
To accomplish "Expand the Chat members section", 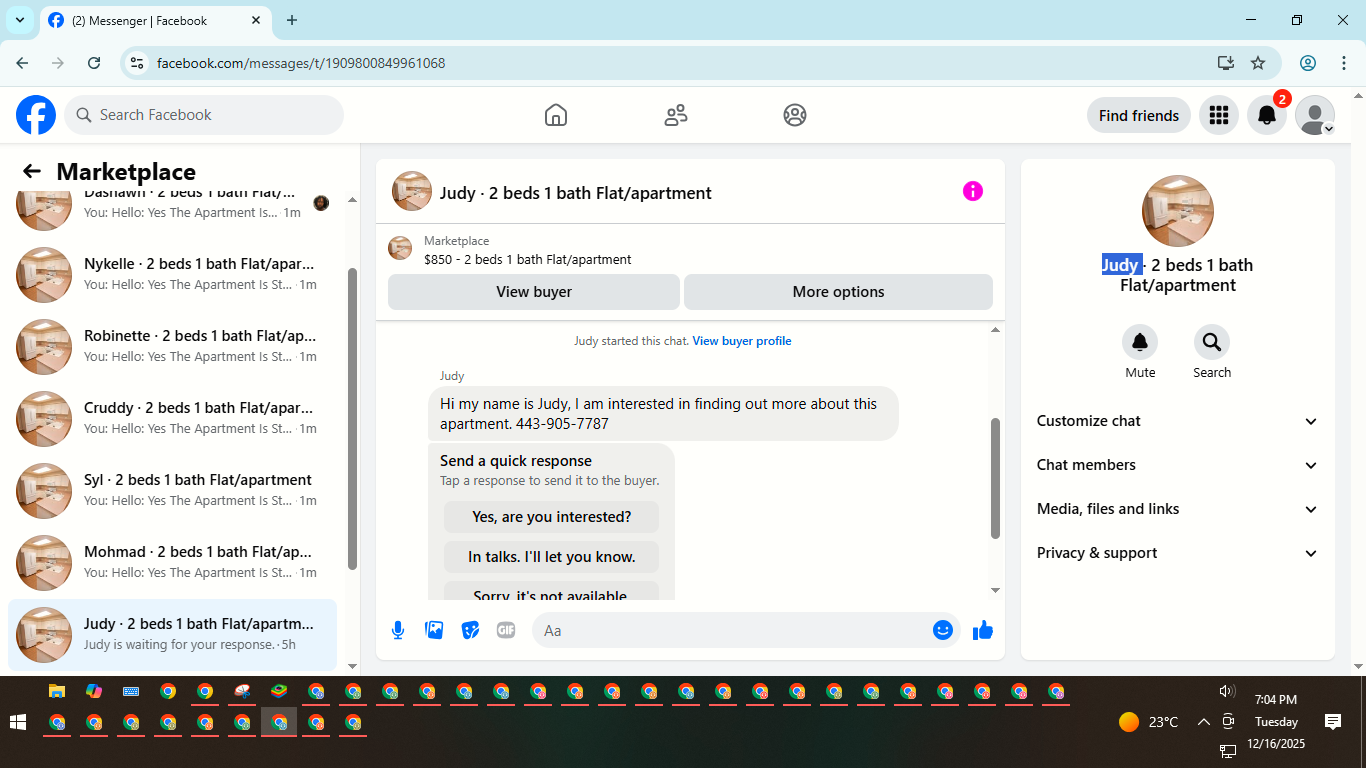I will tap(1178, 465).
